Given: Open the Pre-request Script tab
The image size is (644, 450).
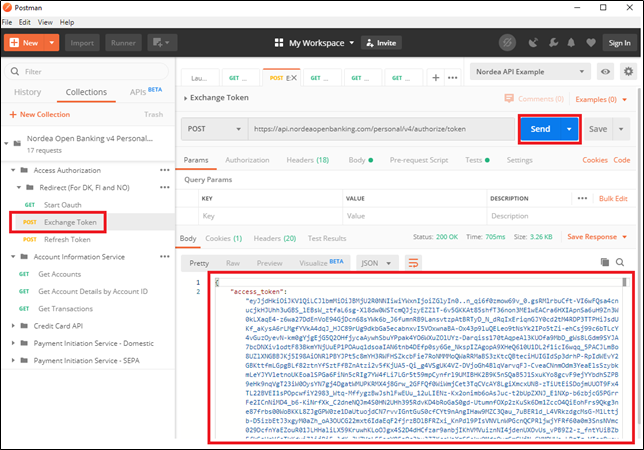Looking at the screenshot, I should (419, 160).
